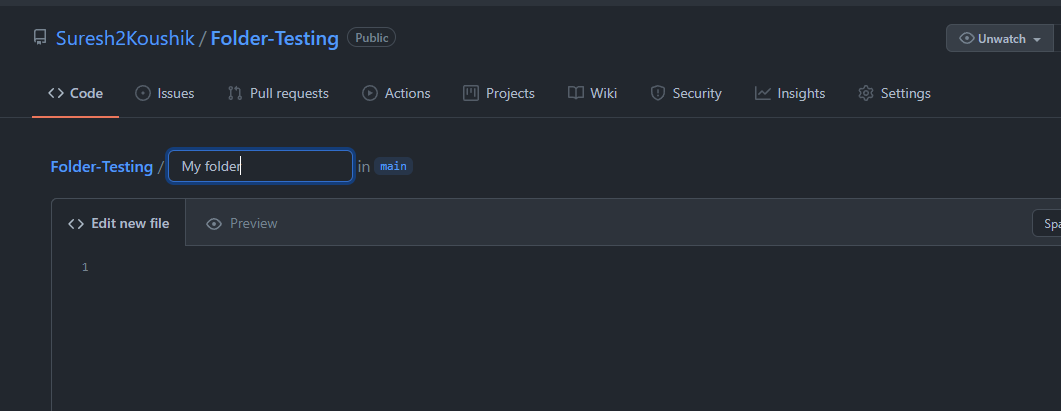Click the Preview eye icon
Image resolution: width=1061 pixels, height=411 pixels.
pos(214,224)
